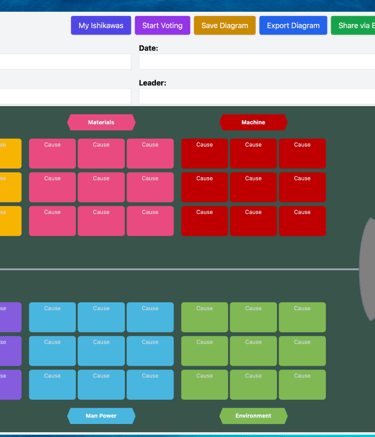
Task: Select the Environment category label
Action: click(x=253, y=416)
